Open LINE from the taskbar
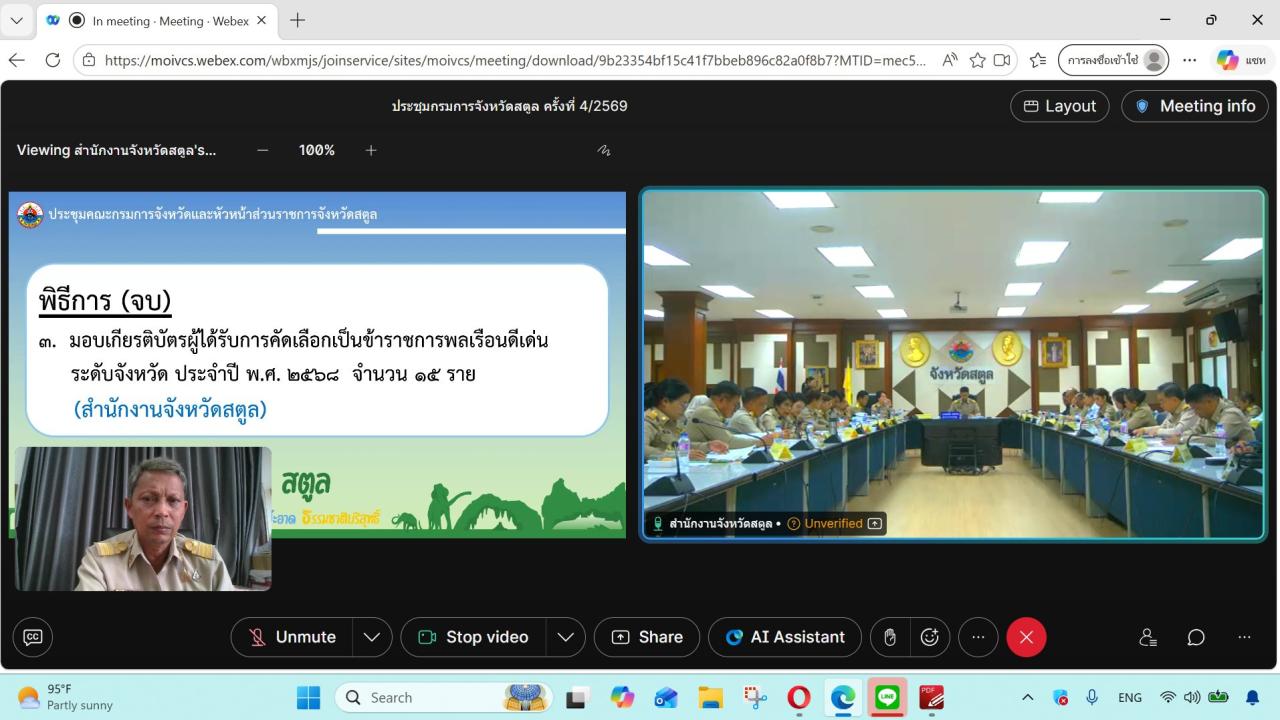 887,697
